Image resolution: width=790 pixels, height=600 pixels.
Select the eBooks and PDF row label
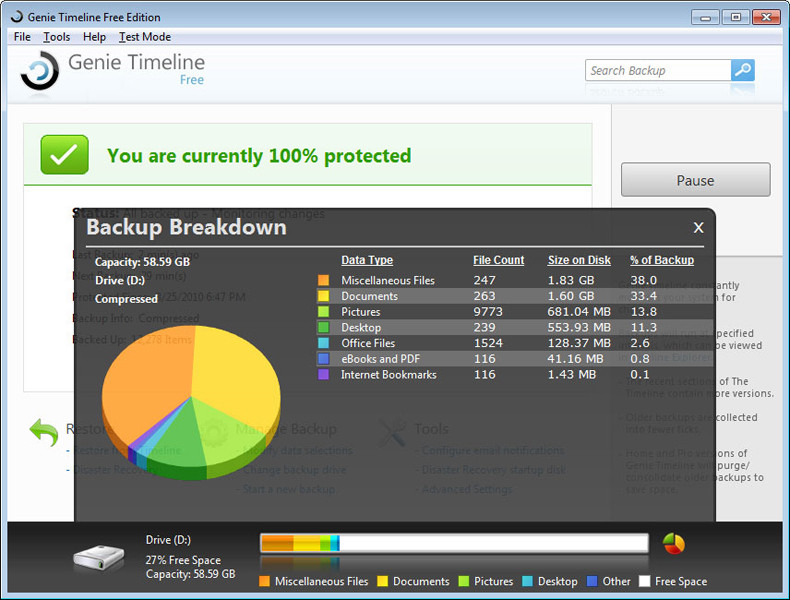pyautogui.click(x=380, y=359)
